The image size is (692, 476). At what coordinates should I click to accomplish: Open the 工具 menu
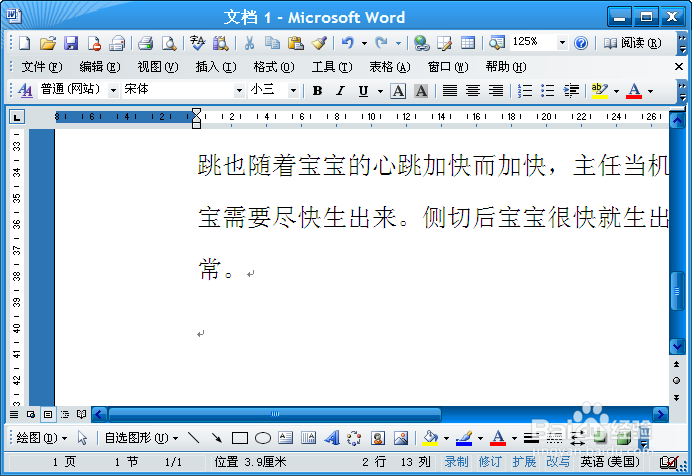[x=332, y=67]
